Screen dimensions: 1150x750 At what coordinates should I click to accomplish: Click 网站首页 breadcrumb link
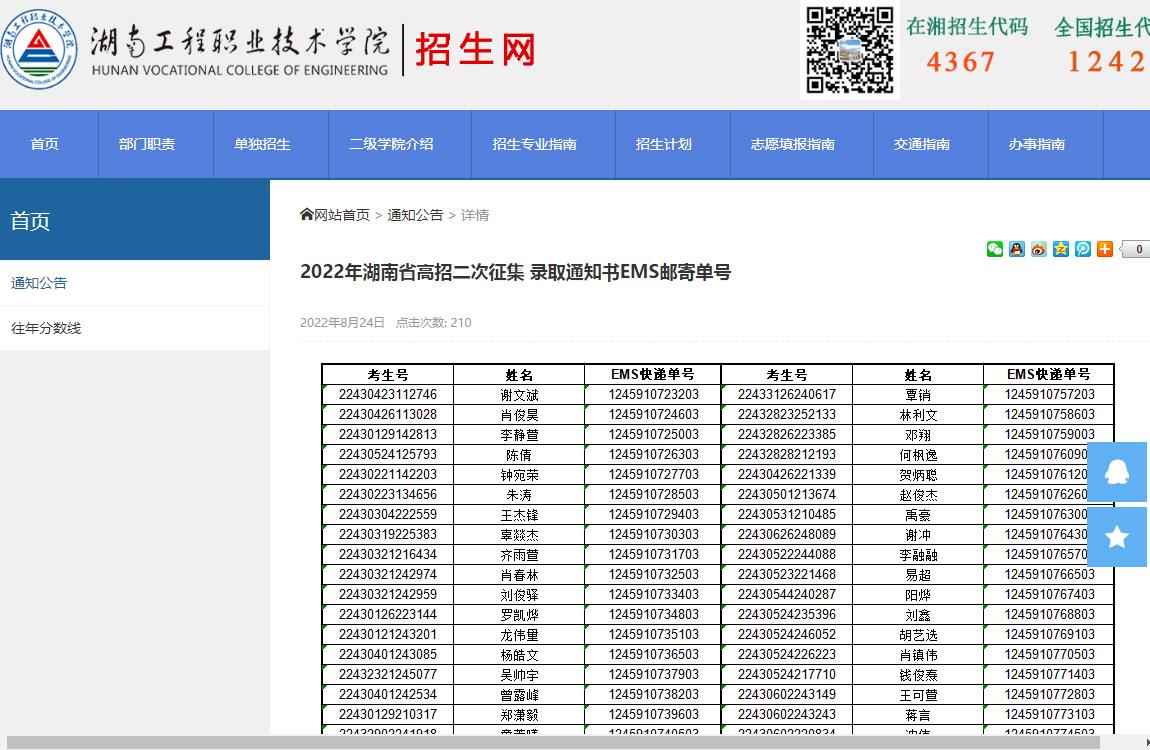coord(342,215)
